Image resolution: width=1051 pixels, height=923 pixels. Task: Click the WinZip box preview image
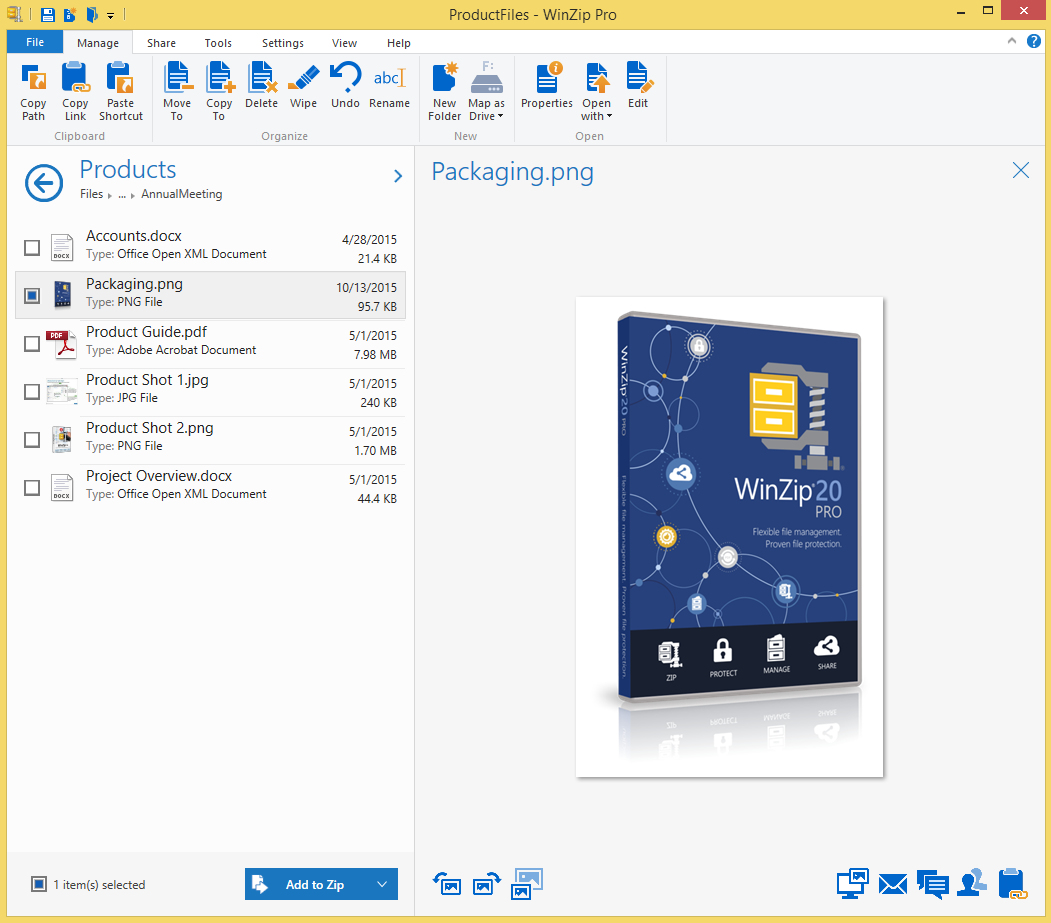tap(729, 536)
